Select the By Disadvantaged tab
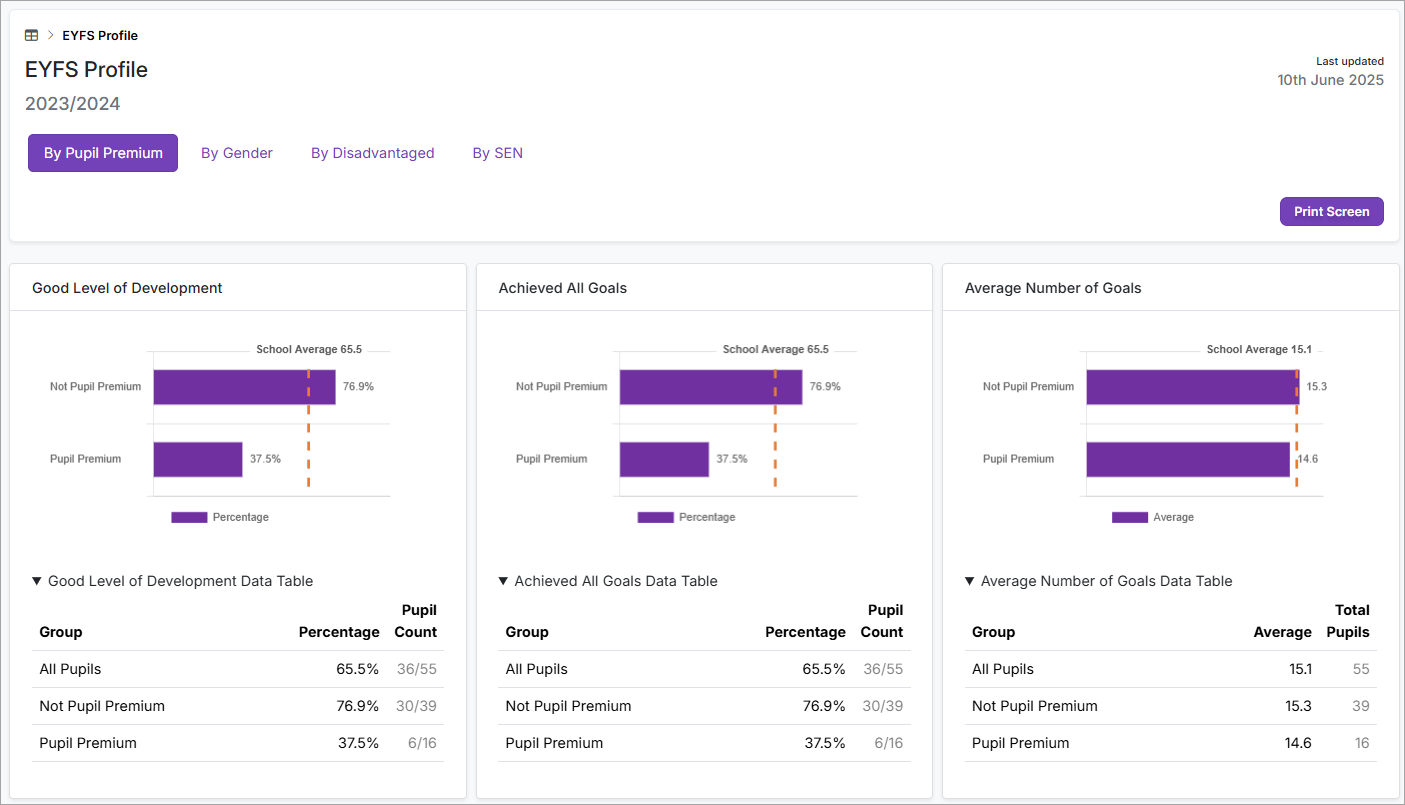1405x805 pixels. point(372,152)
